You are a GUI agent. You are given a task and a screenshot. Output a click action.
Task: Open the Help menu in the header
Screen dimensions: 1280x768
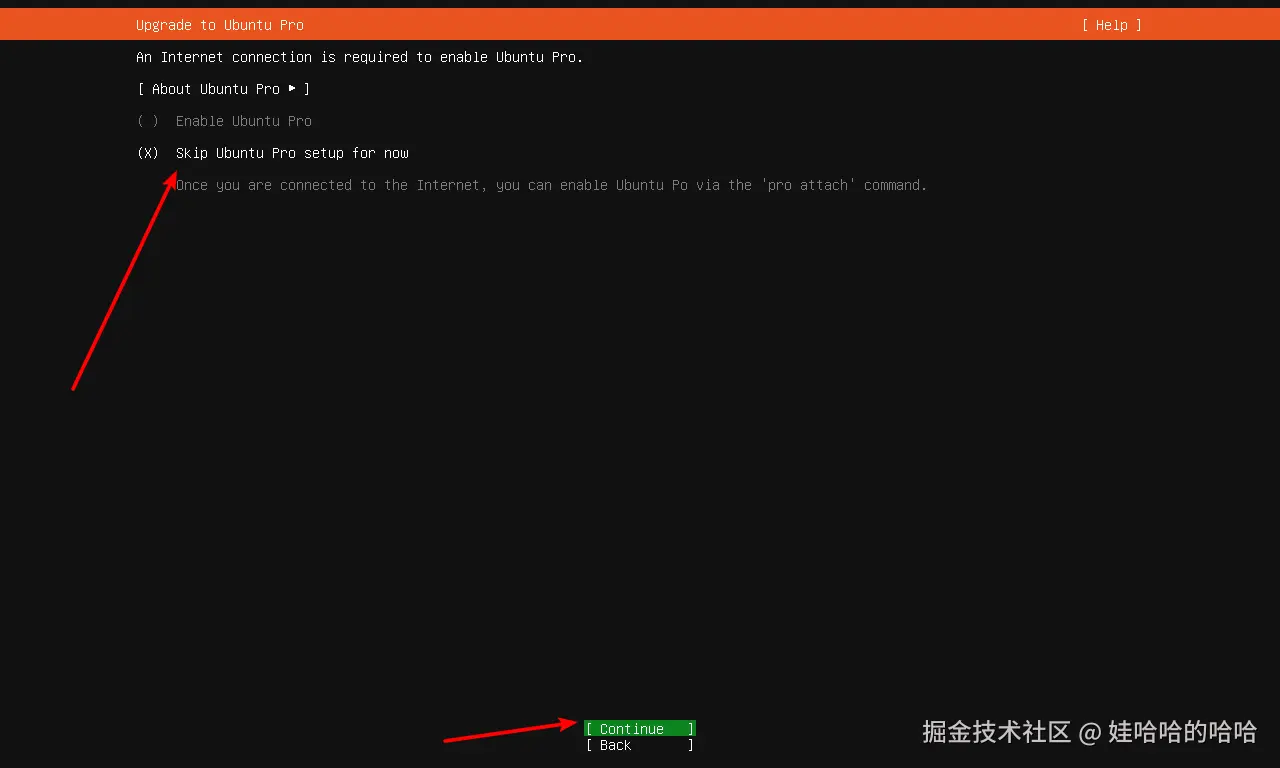1111,25
